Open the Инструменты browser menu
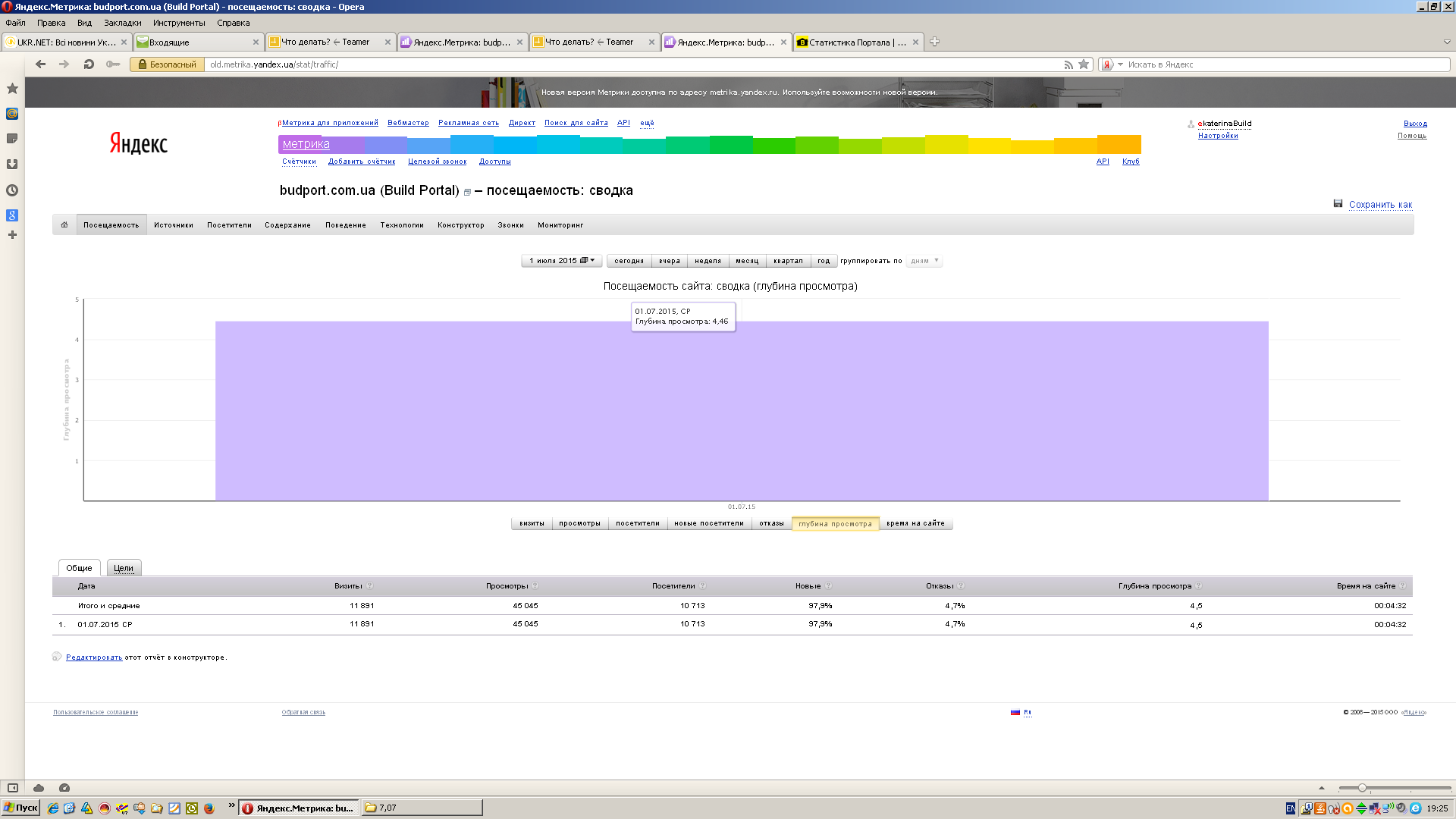 pyautogui.click(x=179, y=23)
